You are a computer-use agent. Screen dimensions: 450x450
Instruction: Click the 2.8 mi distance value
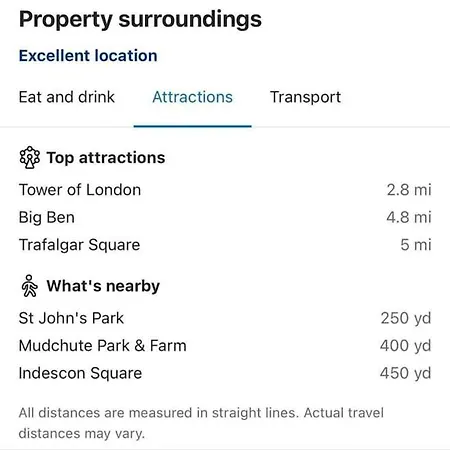(x=409, y=190)
